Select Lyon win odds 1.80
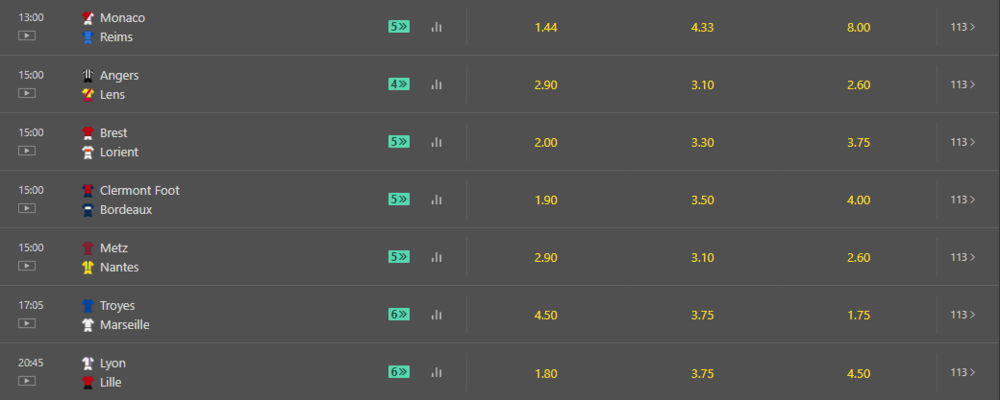The height and width of the screenshot is (400, 1000). tap(546, 373)
